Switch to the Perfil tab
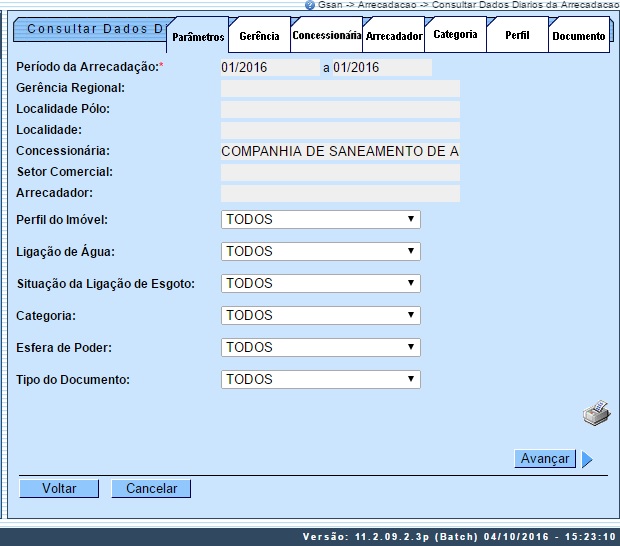Image resolution: width=620 pixels, height=546 pixels. (x=517, y=35)
